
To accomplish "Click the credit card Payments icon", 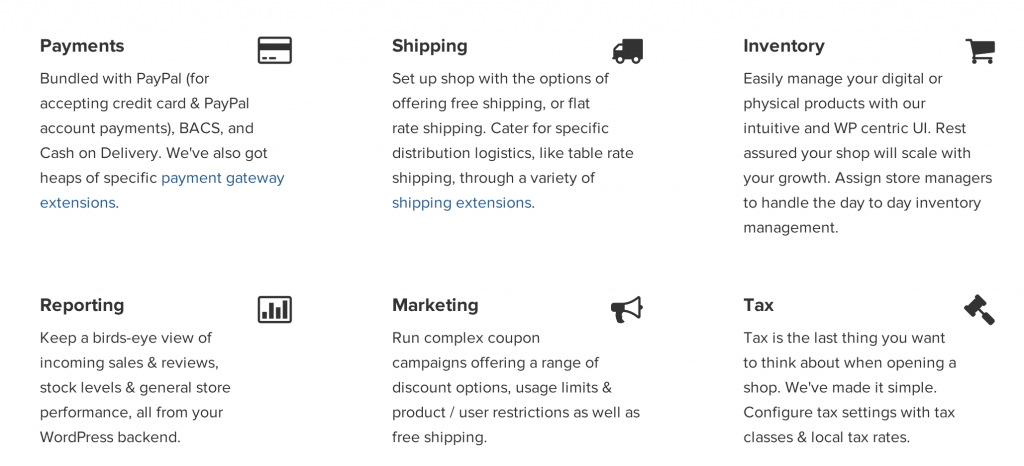I will 275,50.
